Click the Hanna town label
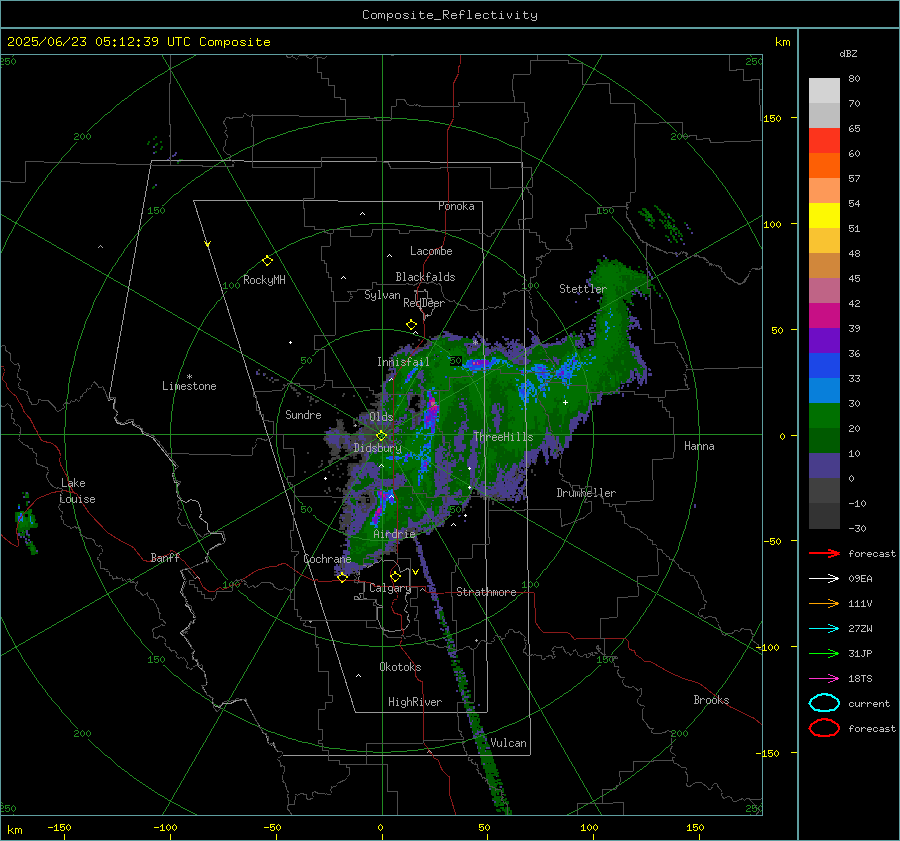Screen dimensions: 900x841 699,446
